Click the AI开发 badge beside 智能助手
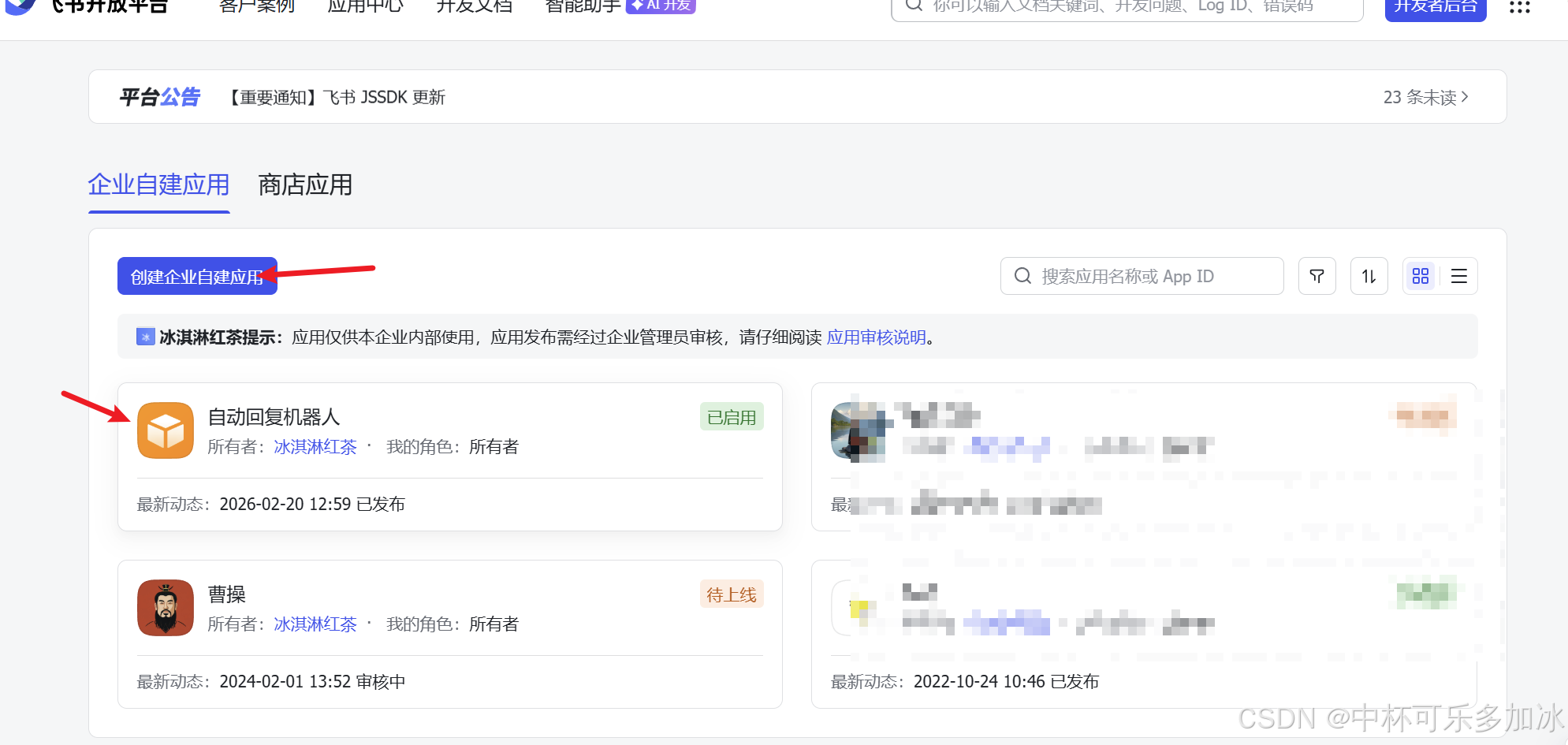 click(660, 6)
